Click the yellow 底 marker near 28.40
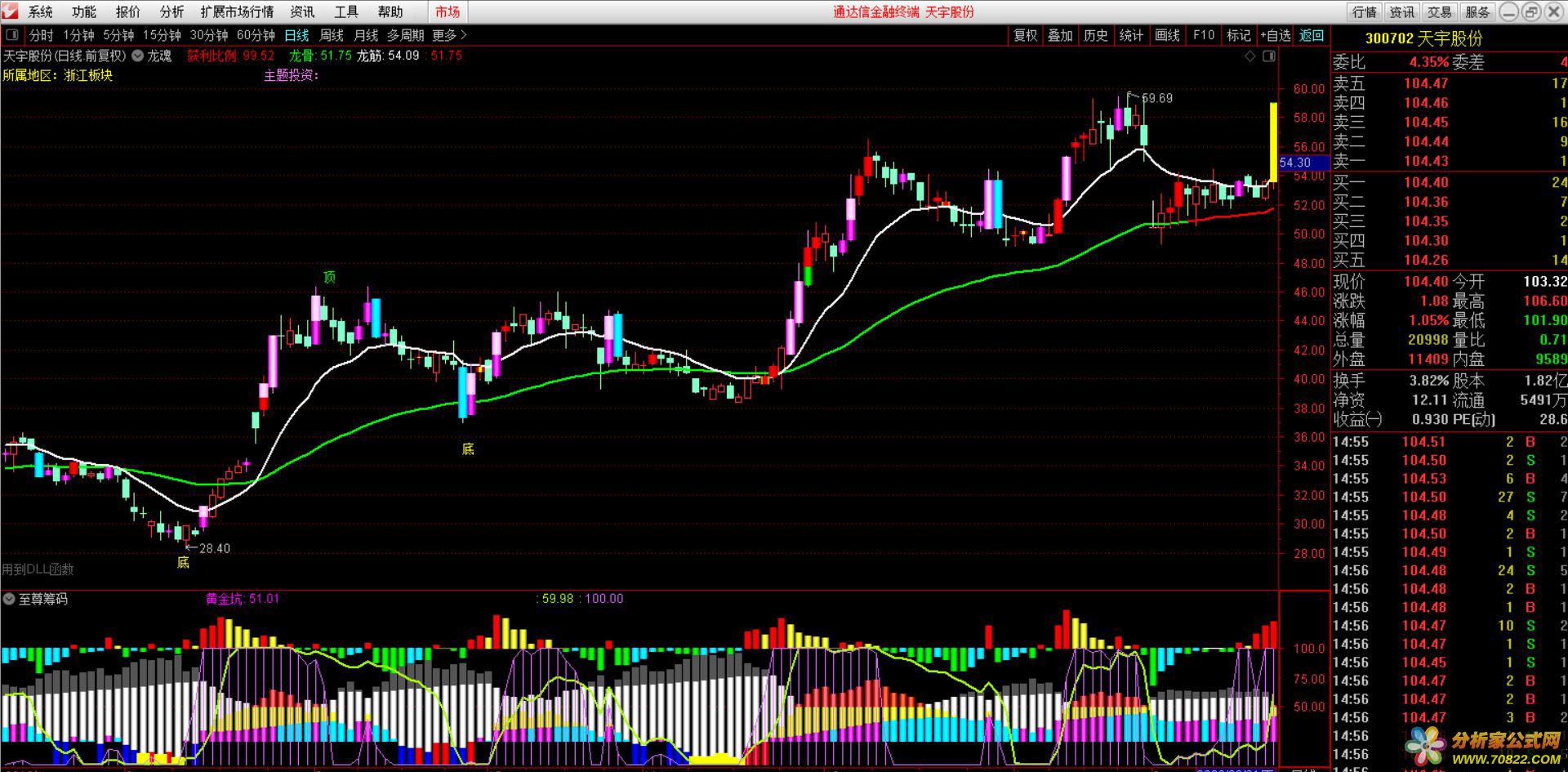 (183, 562)
